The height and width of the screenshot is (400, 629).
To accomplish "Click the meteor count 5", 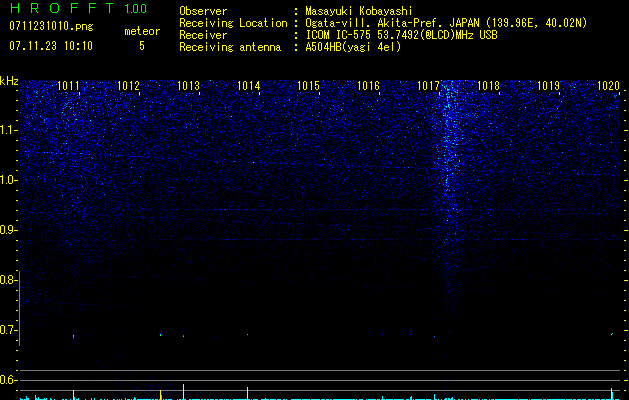I will click(142, 46).
